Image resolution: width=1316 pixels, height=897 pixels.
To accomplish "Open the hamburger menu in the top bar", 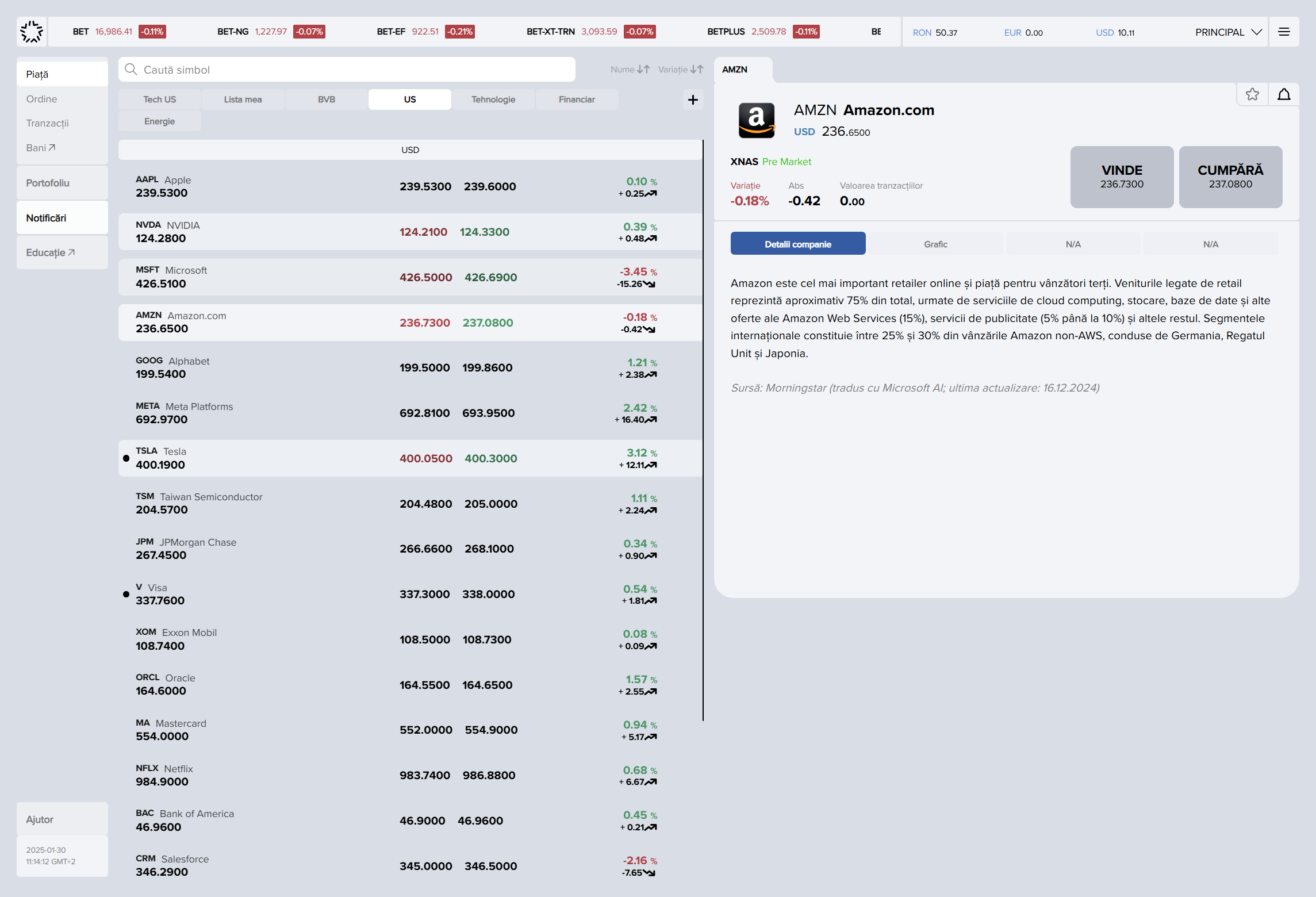I will [1284, 32].
